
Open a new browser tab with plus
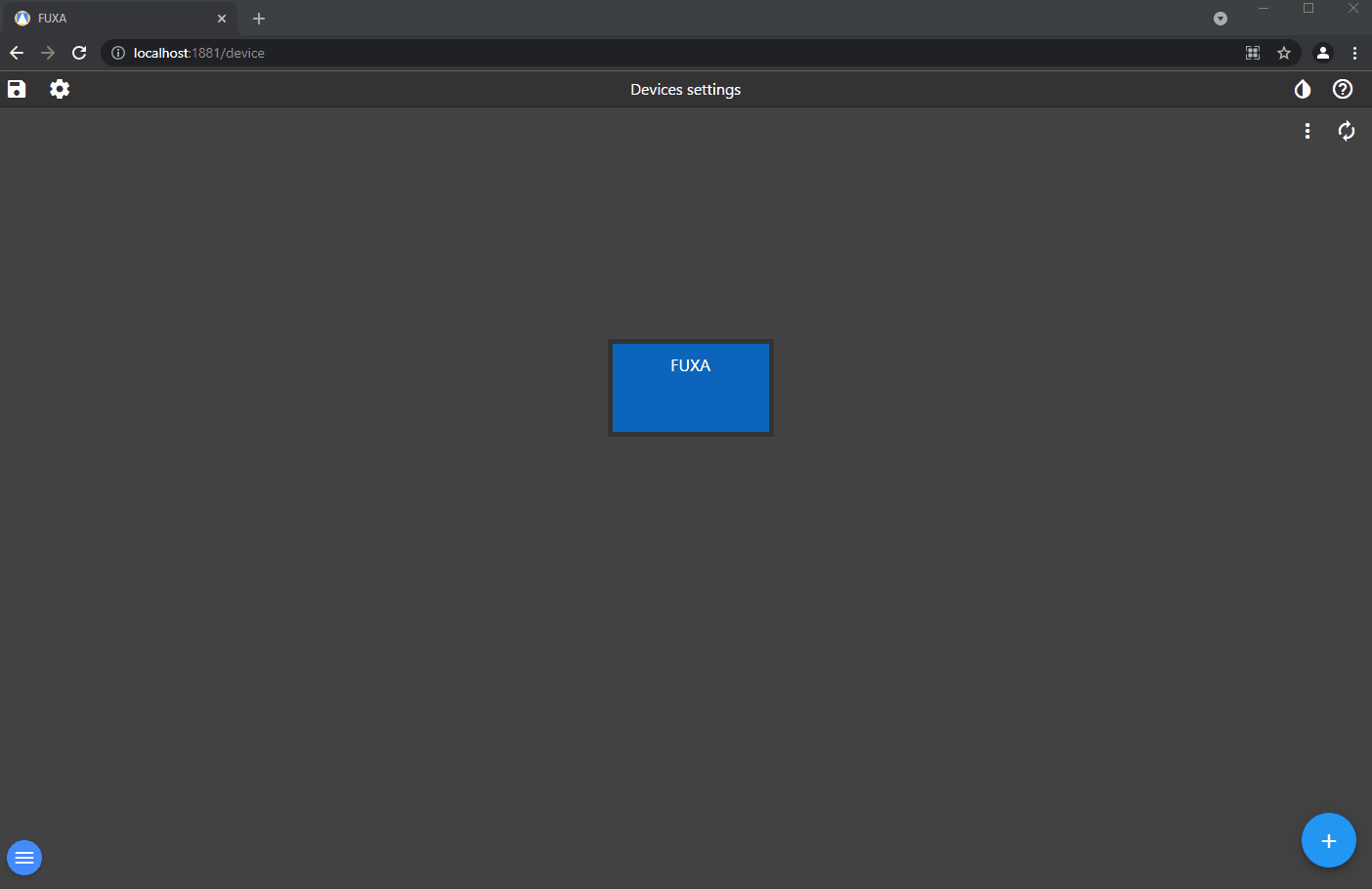259,19
